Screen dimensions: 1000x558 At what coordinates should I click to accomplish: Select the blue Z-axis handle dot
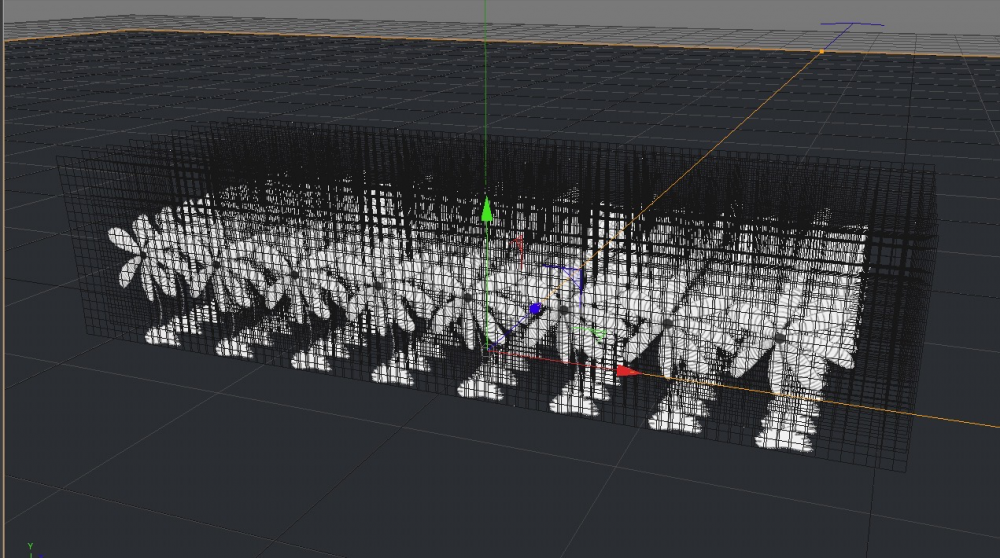[x=535, y=309]
